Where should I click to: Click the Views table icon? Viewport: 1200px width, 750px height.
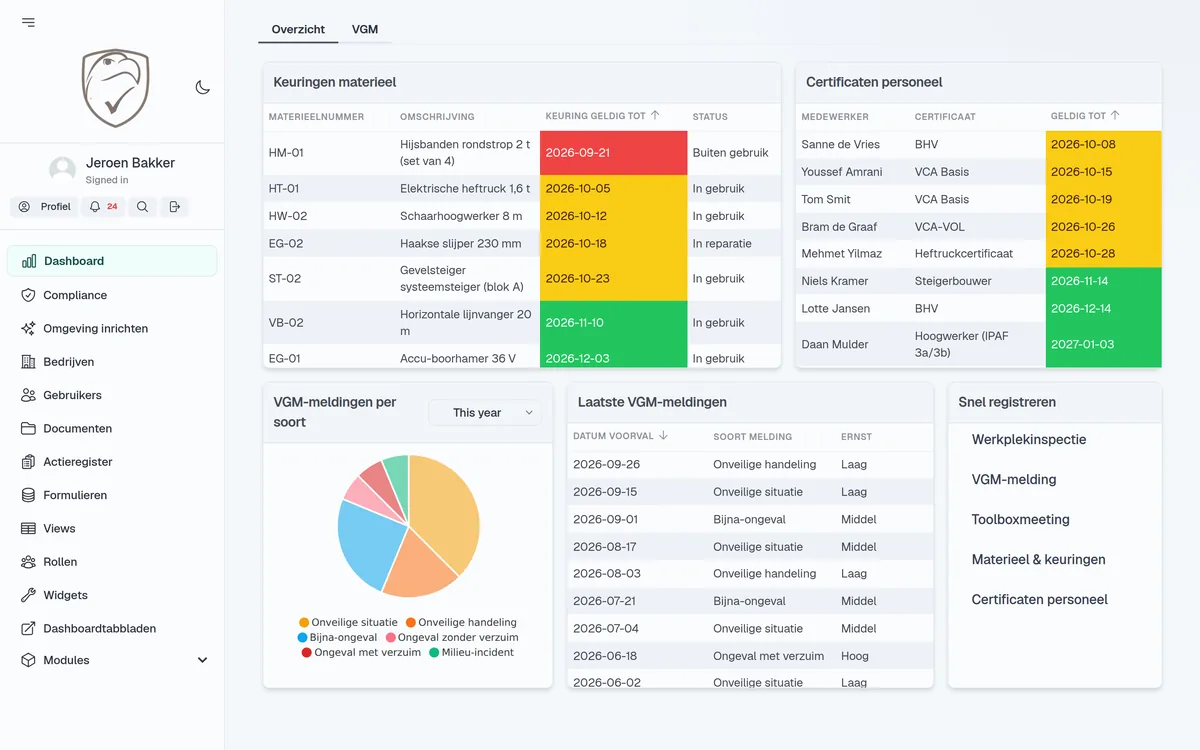28,528
